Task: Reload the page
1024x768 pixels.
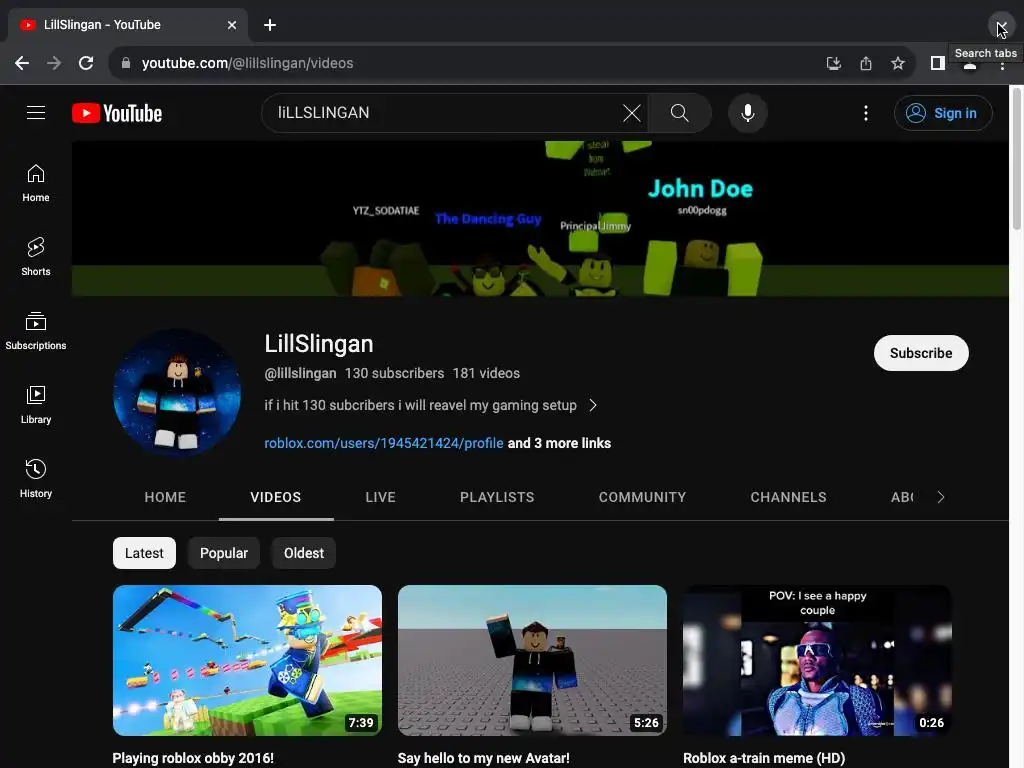Action: 86,63
